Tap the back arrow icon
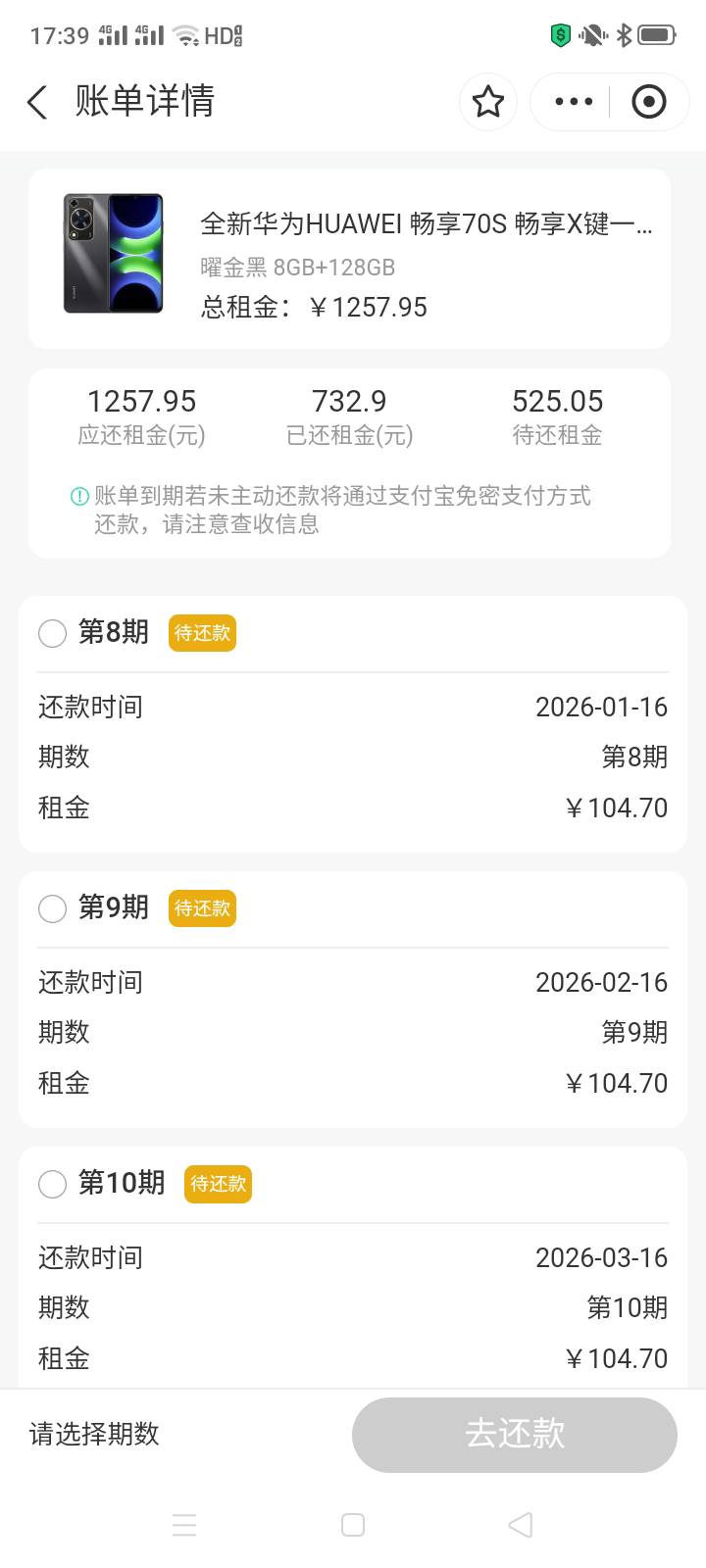706x1568 pixels. point(37,102)
